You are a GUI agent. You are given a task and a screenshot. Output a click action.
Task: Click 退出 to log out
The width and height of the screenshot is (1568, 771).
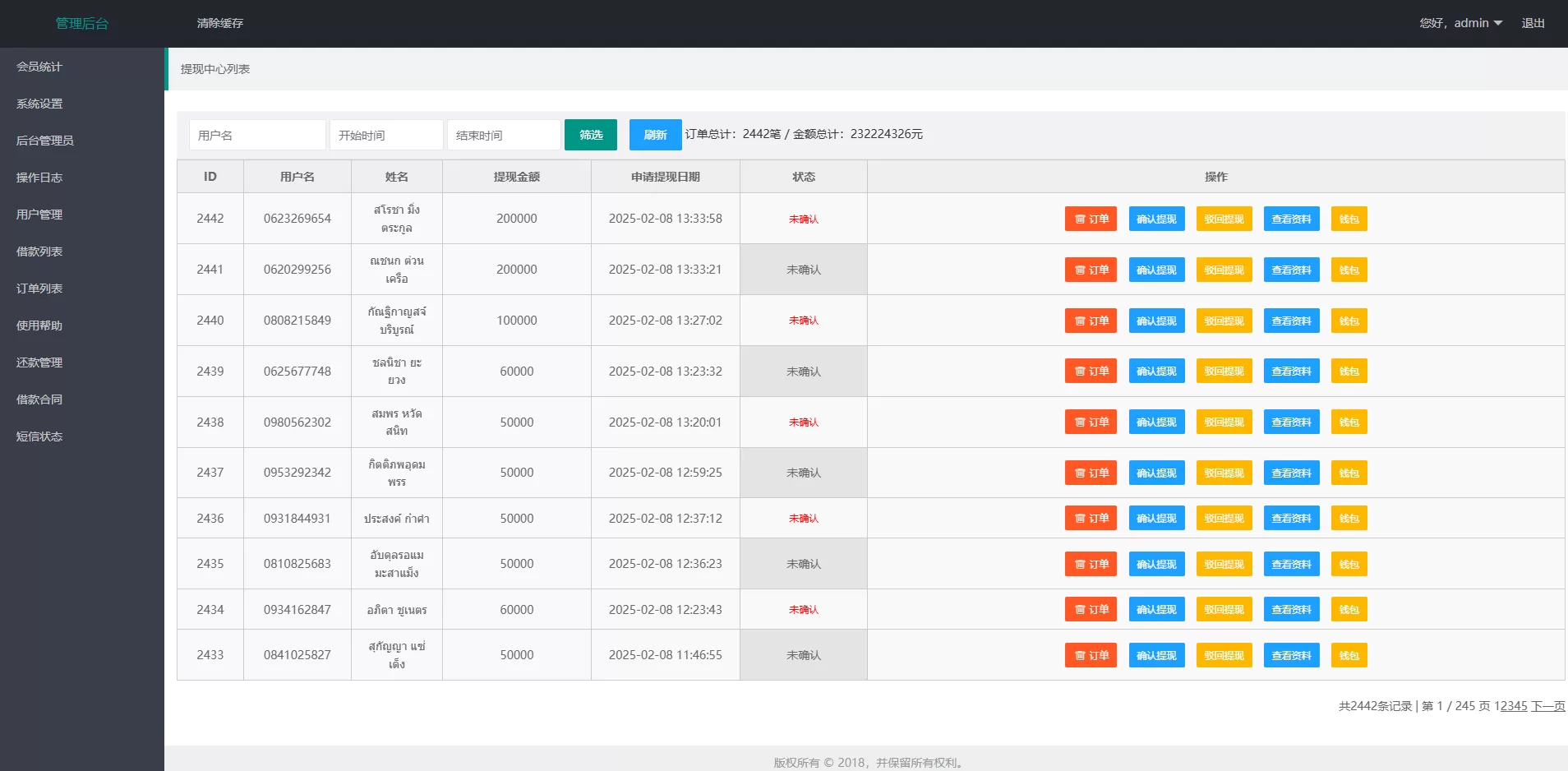pos(1533,23)
